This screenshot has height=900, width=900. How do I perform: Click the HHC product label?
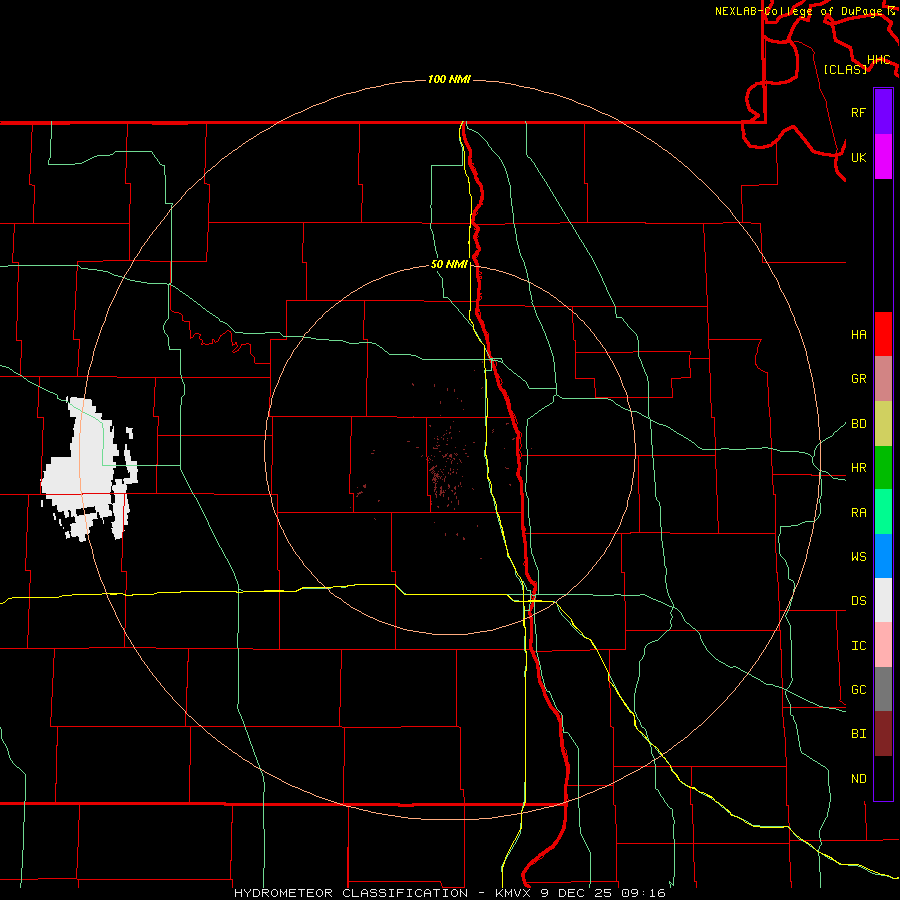878,60
